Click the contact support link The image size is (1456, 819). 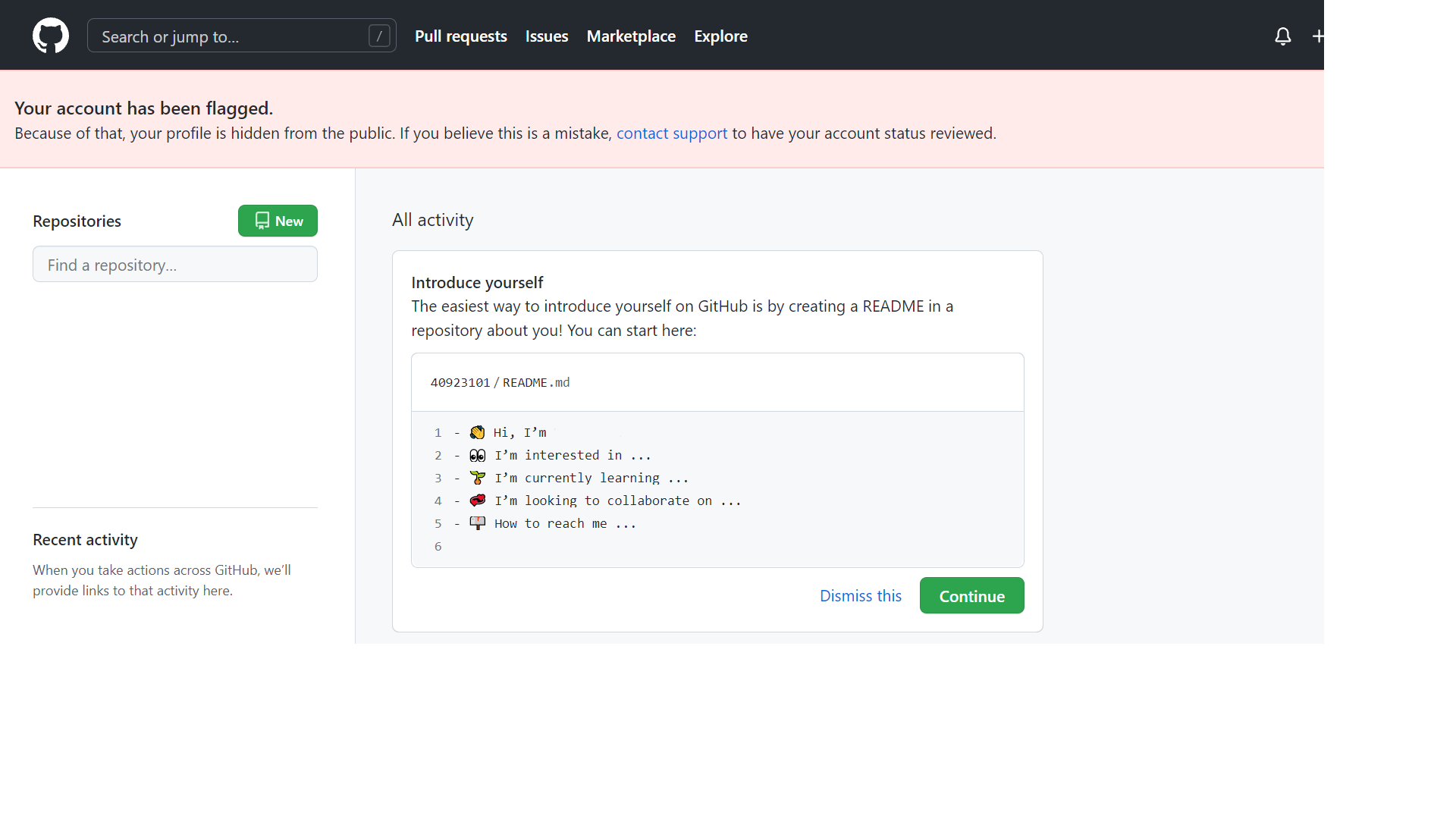point(671,133)
